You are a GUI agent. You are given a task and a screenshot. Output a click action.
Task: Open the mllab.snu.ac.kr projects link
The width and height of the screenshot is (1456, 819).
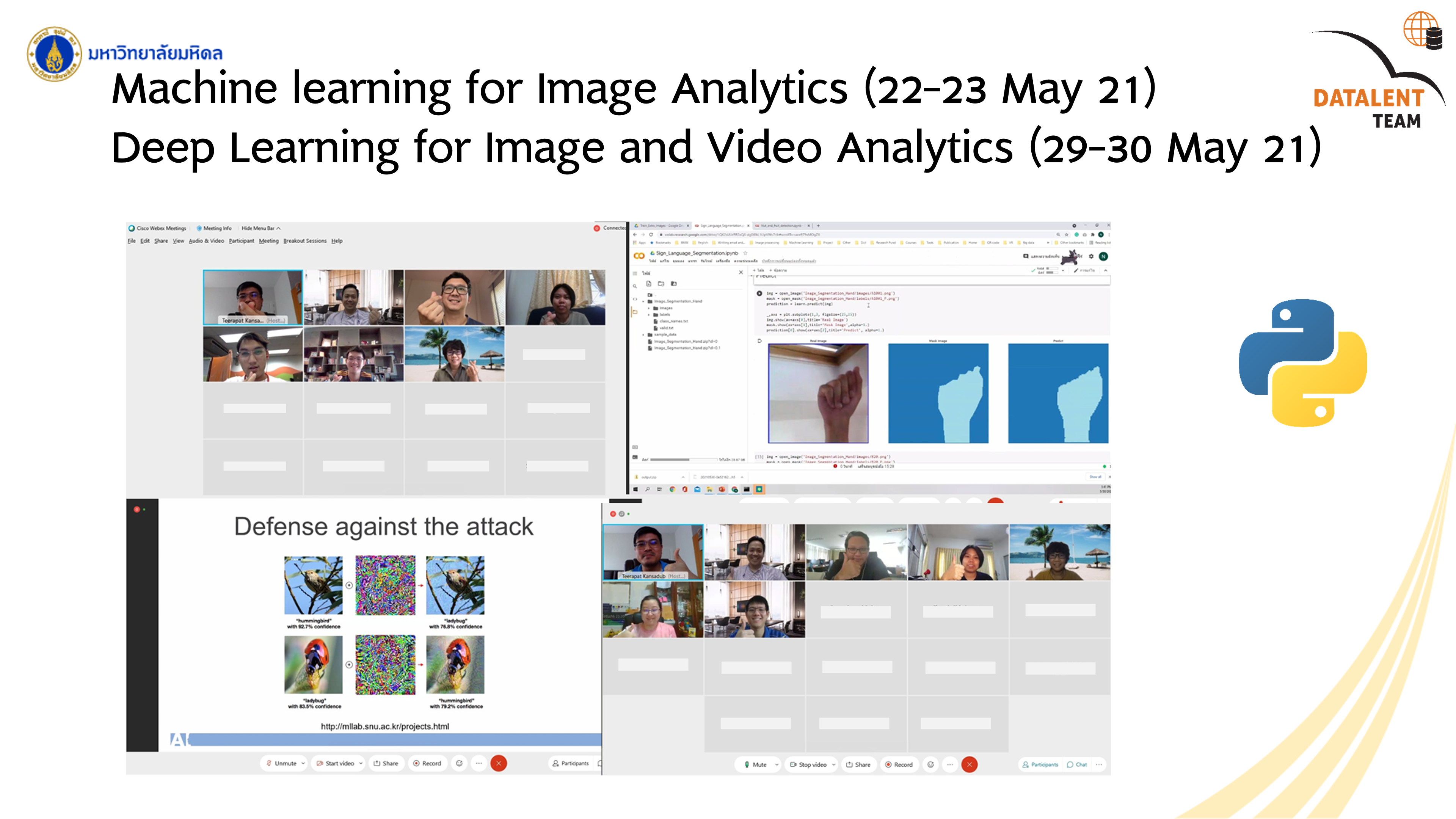tap(385, 726)
